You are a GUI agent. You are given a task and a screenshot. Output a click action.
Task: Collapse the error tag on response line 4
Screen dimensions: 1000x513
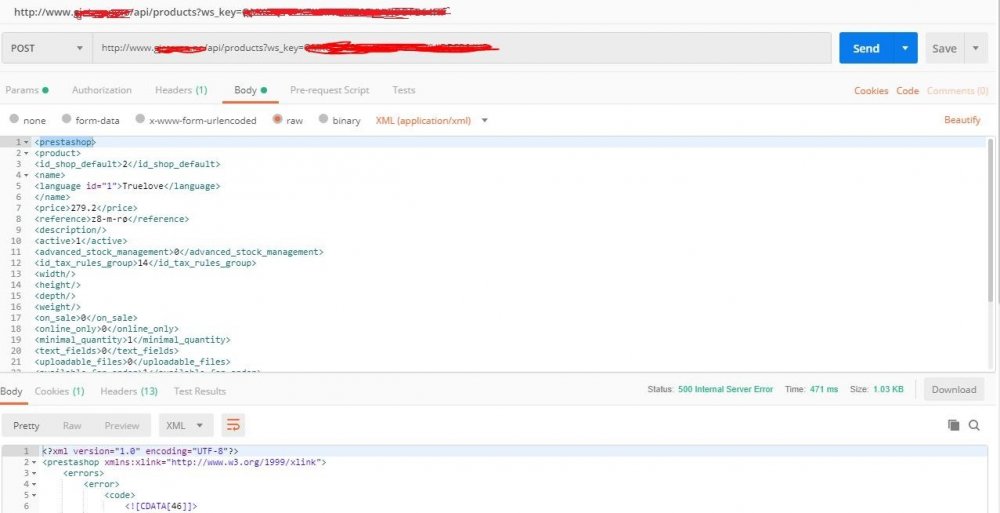34,484
